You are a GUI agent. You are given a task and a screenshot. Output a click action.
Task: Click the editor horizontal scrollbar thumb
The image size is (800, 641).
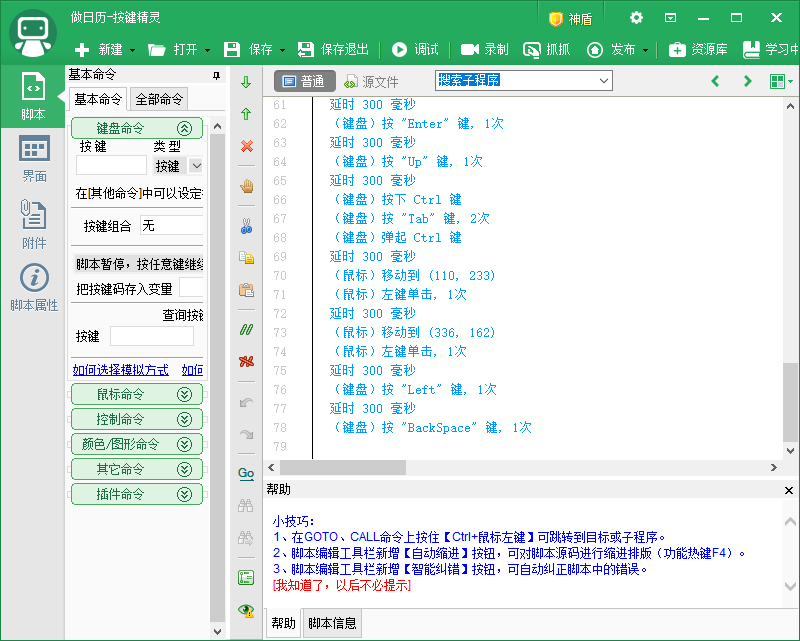click(343, 467)
